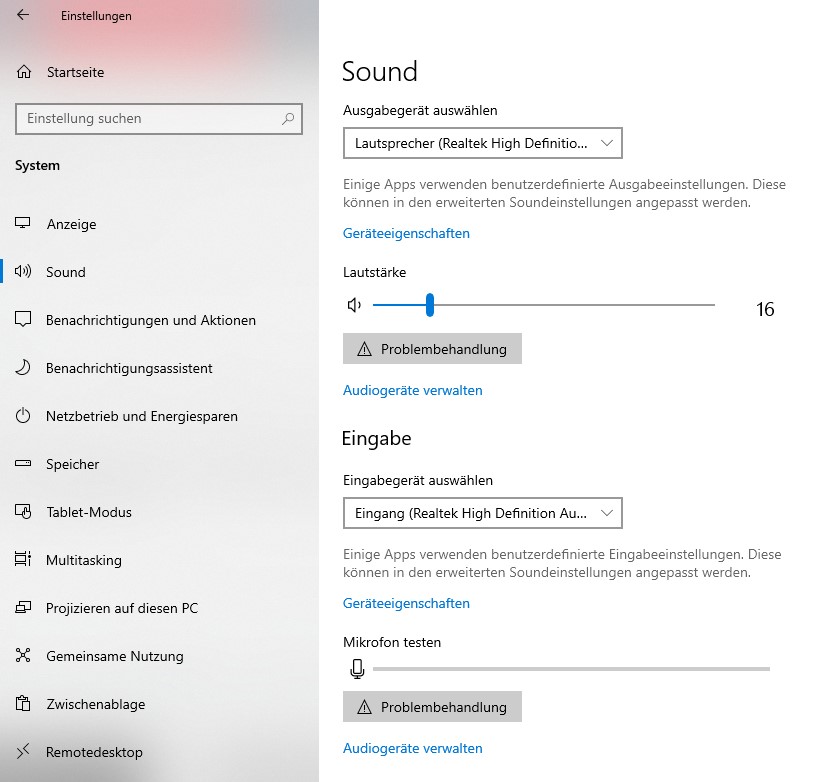Open the output Geräteeigenschaften link

click(406, 233)
